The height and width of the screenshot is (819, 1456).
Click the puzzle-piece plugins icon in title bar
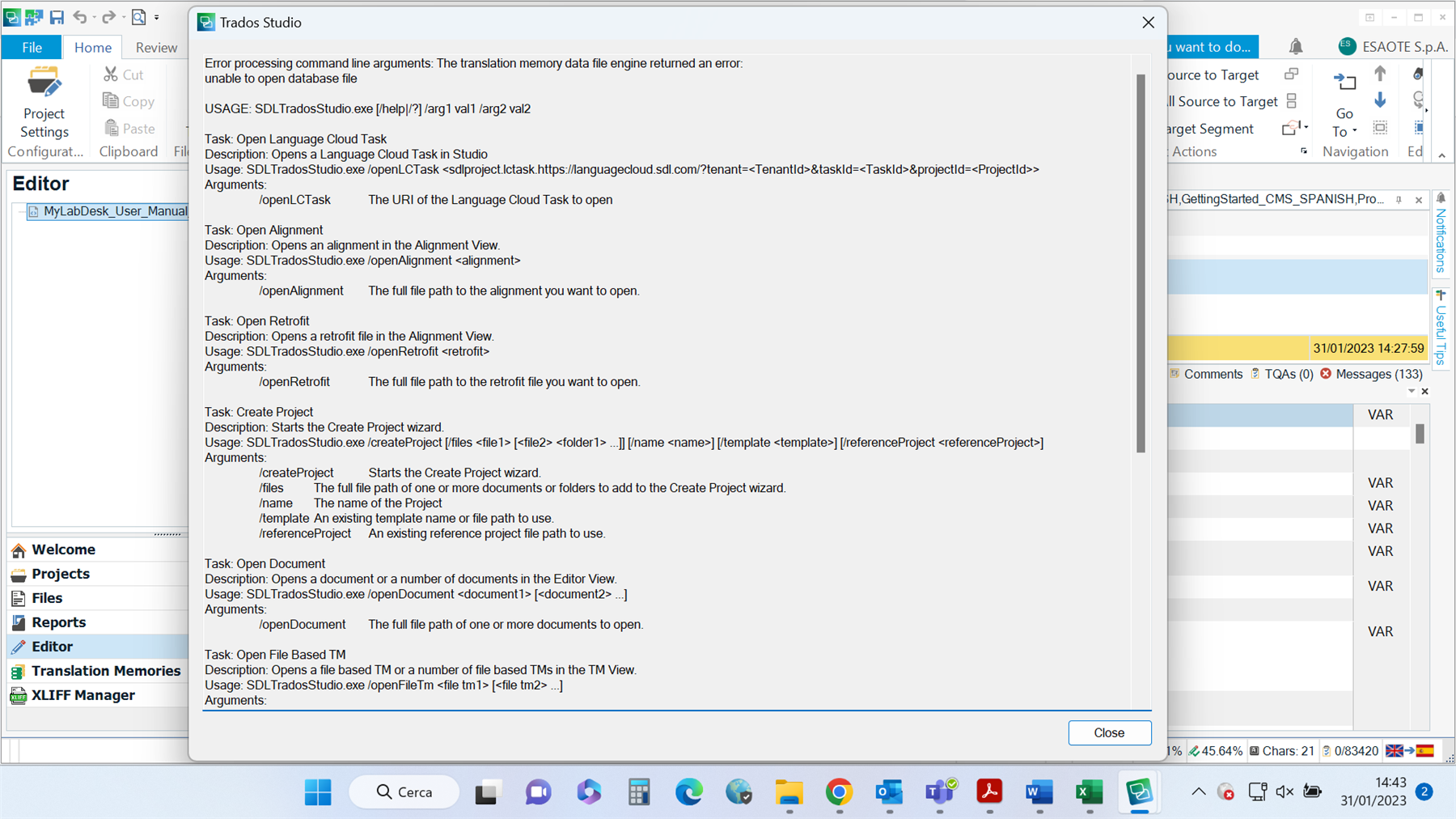[x=34, y=17]
